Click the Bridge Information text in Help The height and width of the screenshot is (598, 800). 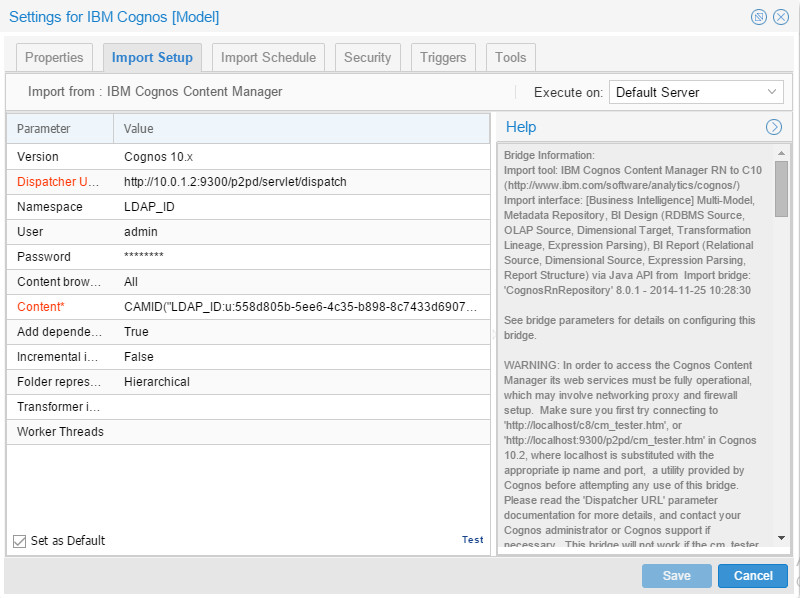[549, 155]
